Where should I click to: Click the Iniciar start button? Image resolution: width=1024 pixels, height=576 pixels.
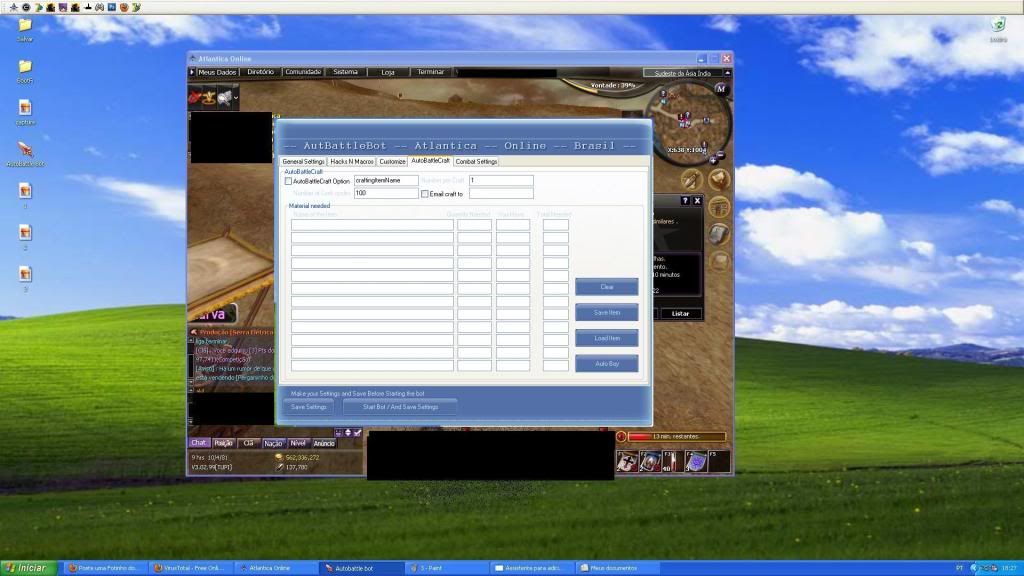[x=27, y=568]
